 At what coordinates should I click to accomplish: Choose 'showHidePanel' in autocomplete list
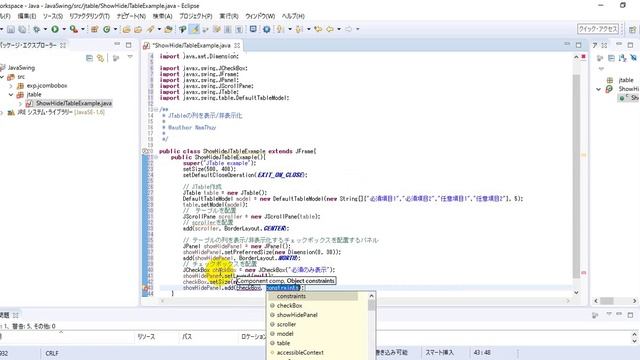(x=297, y=315)
